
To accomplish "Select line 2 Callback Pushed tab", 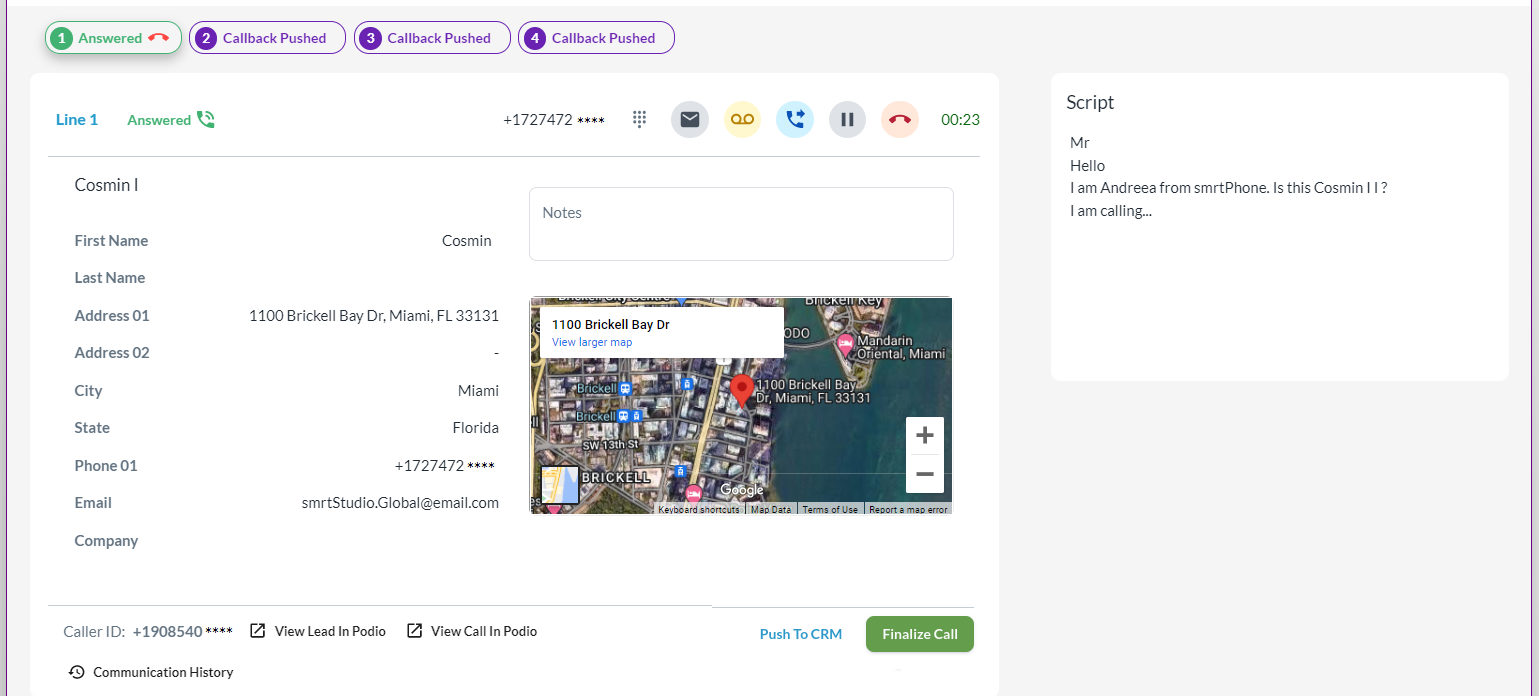I will 267,38.
